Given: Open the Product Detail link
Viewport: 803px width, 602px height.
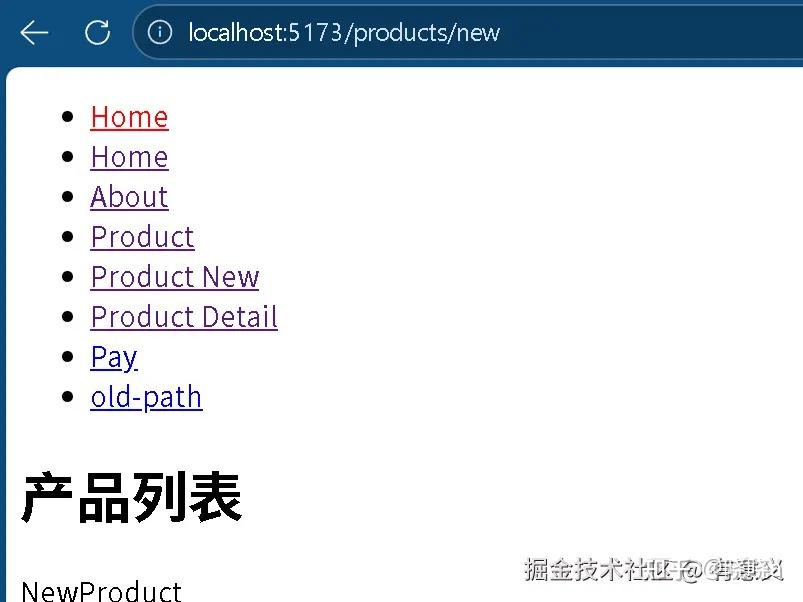Looking at the screenshot, I should point(184,317).
